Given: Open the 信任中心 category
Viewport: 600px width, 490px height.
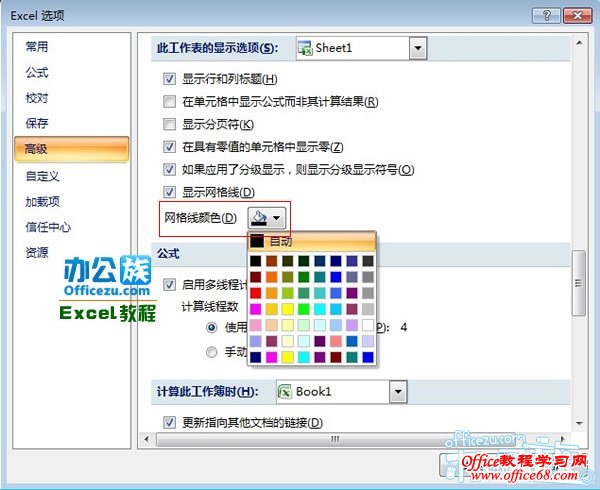Looking at the screenshot, I should coord(48,227).
